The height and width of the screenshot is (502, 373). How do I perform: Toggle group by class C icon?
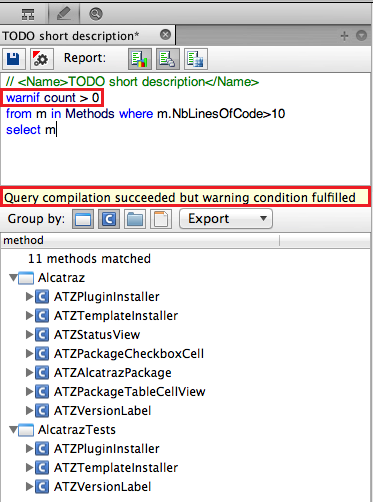click(x=109, y=219)
